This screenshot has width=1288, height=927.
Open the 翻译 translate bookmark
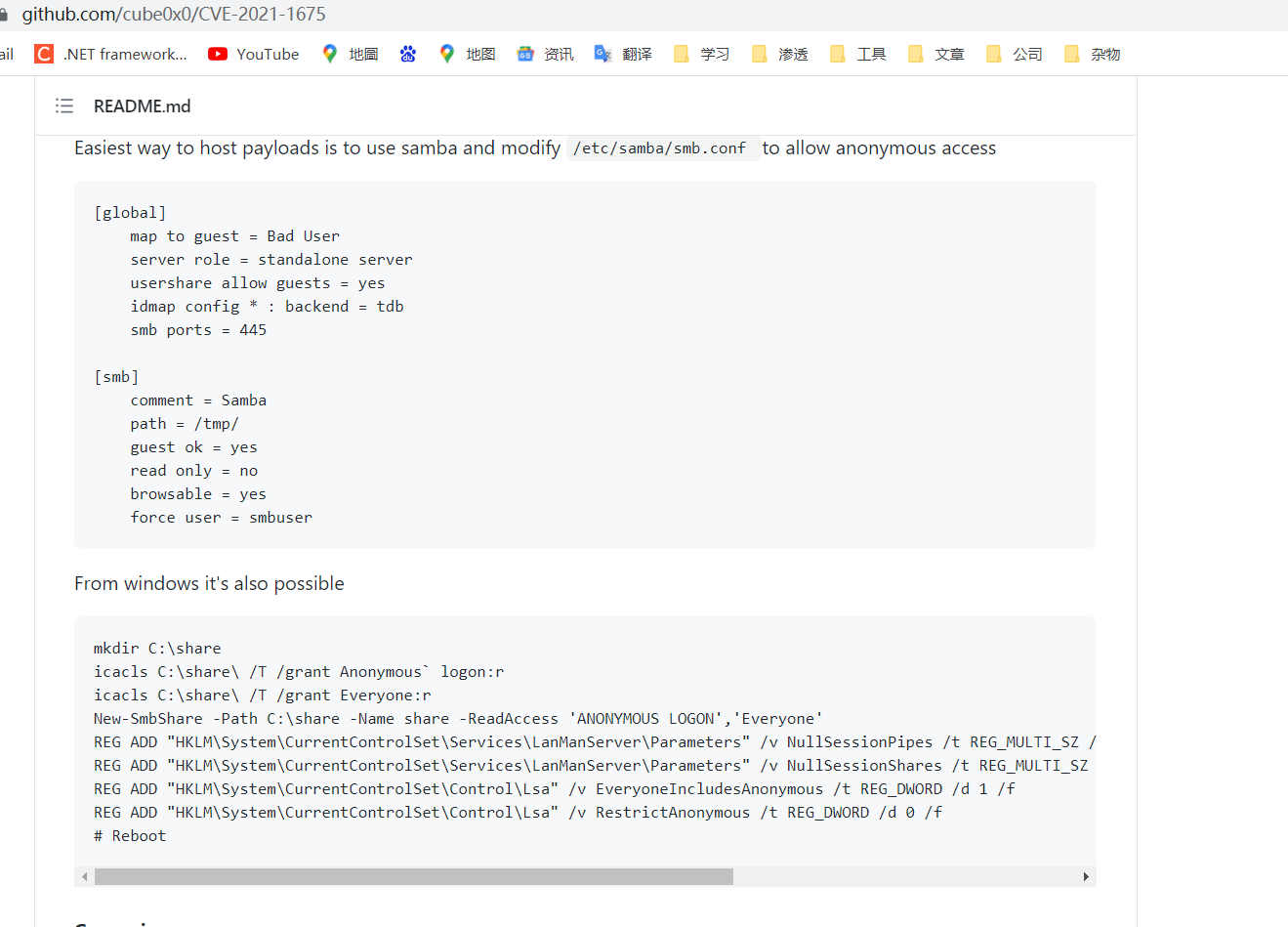point(623,54)
